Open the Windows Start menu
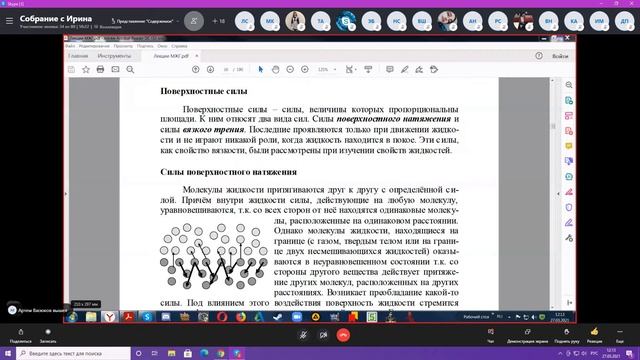 click(8, 353)
